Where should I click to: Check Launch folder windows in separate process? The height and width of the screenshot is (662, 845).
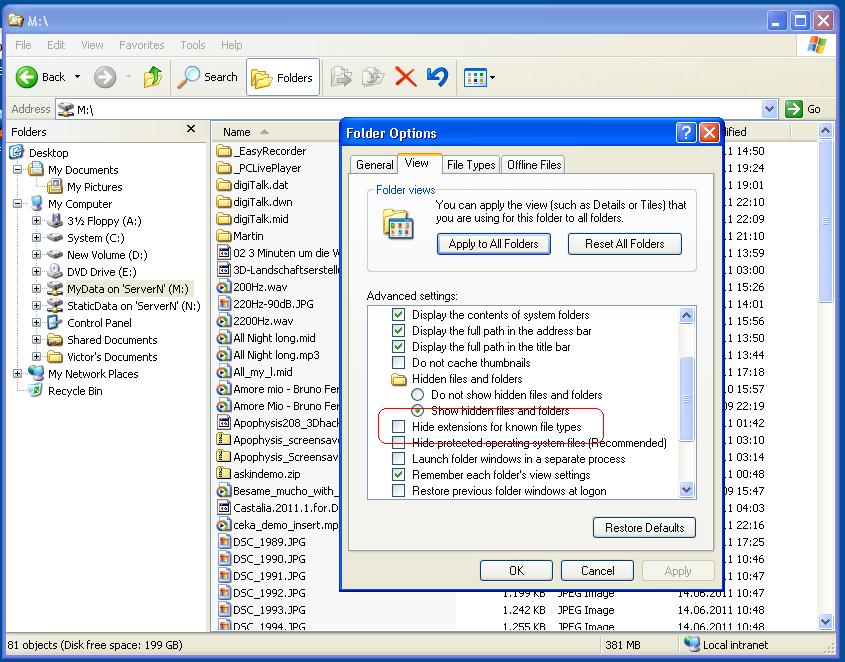398,459
